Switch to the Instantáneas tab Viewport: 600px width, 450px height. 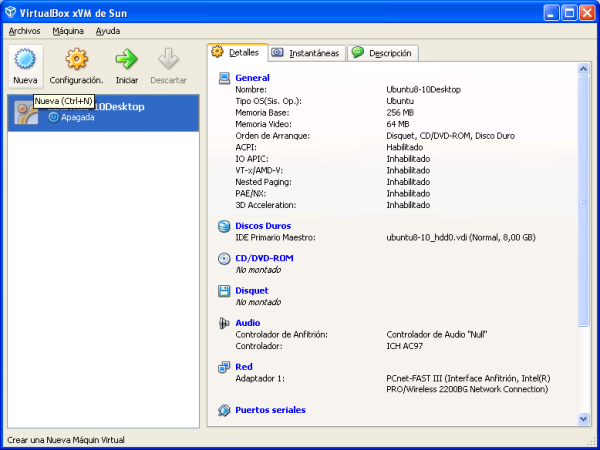tap(306, 53)
